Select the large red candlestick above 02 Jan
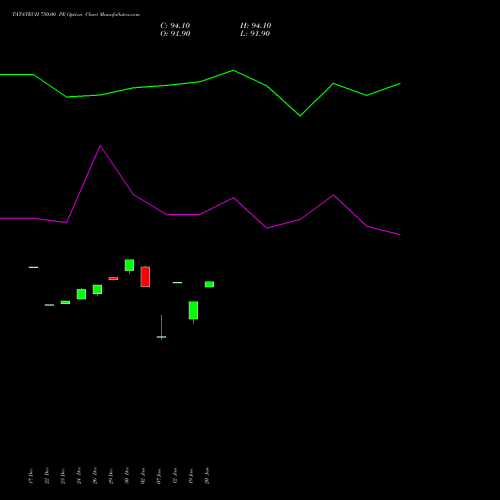This screenshot has width=500, height=500. click(145, 277)
